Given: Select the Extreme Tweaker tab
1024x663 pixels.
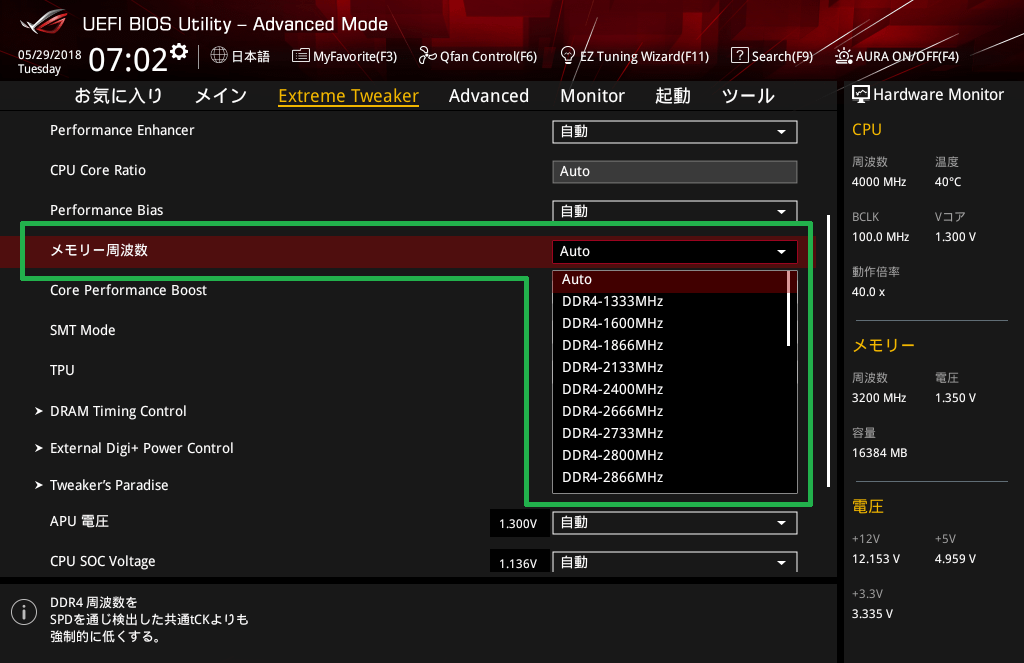Looking at the screenshot, I should coord(348,95).
